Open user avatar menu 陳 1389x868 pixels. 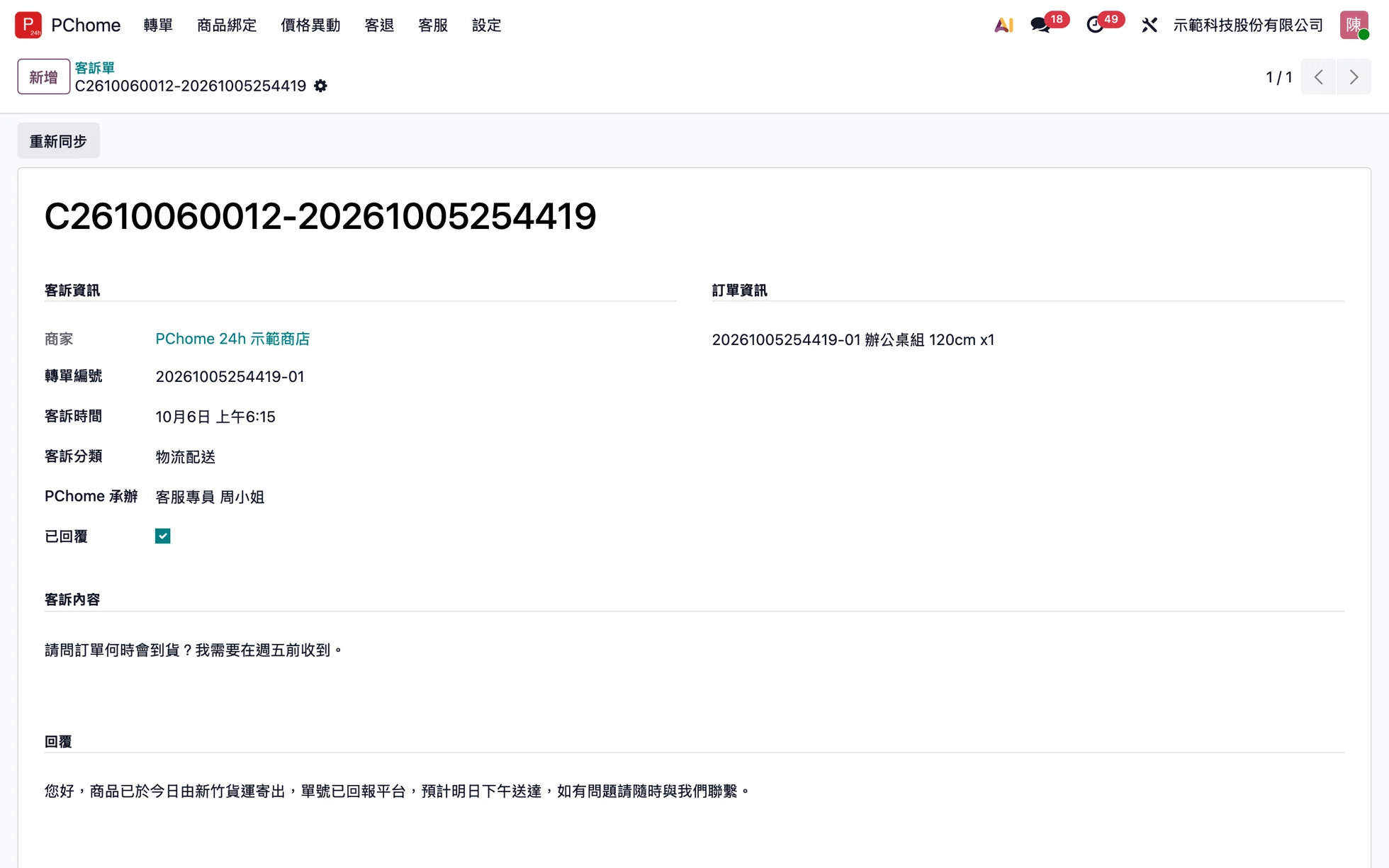[1354, 25]
